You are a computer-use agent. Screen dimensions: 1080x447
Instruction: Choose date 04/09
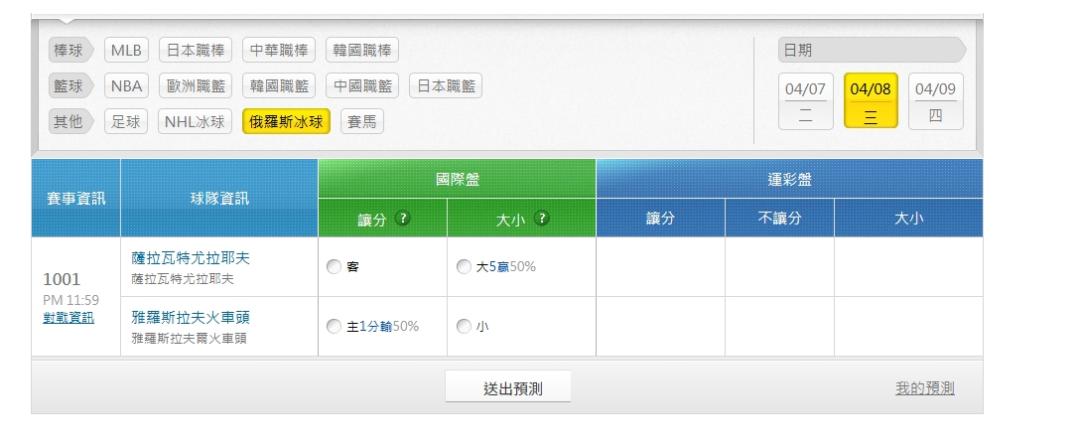pyautogui.click(x=935, y=101)
